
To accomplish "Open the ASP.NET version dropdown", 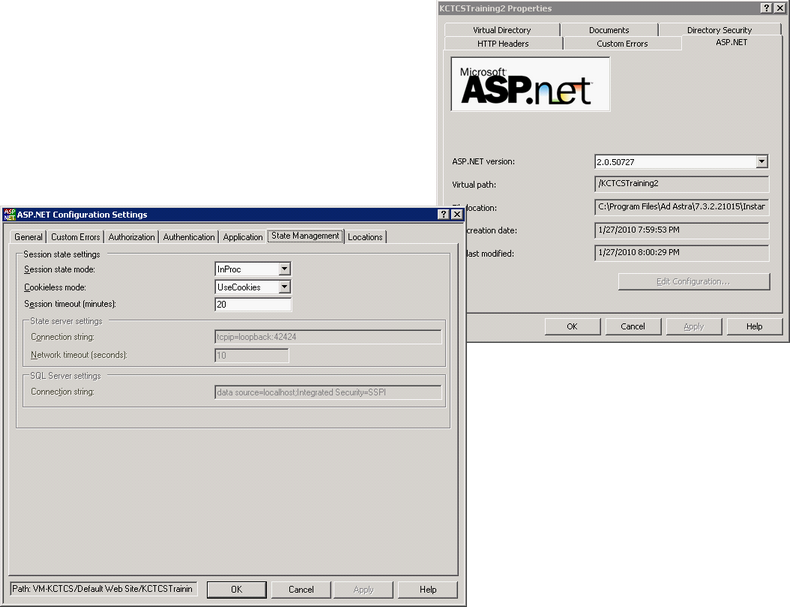I will pos(761,161).
